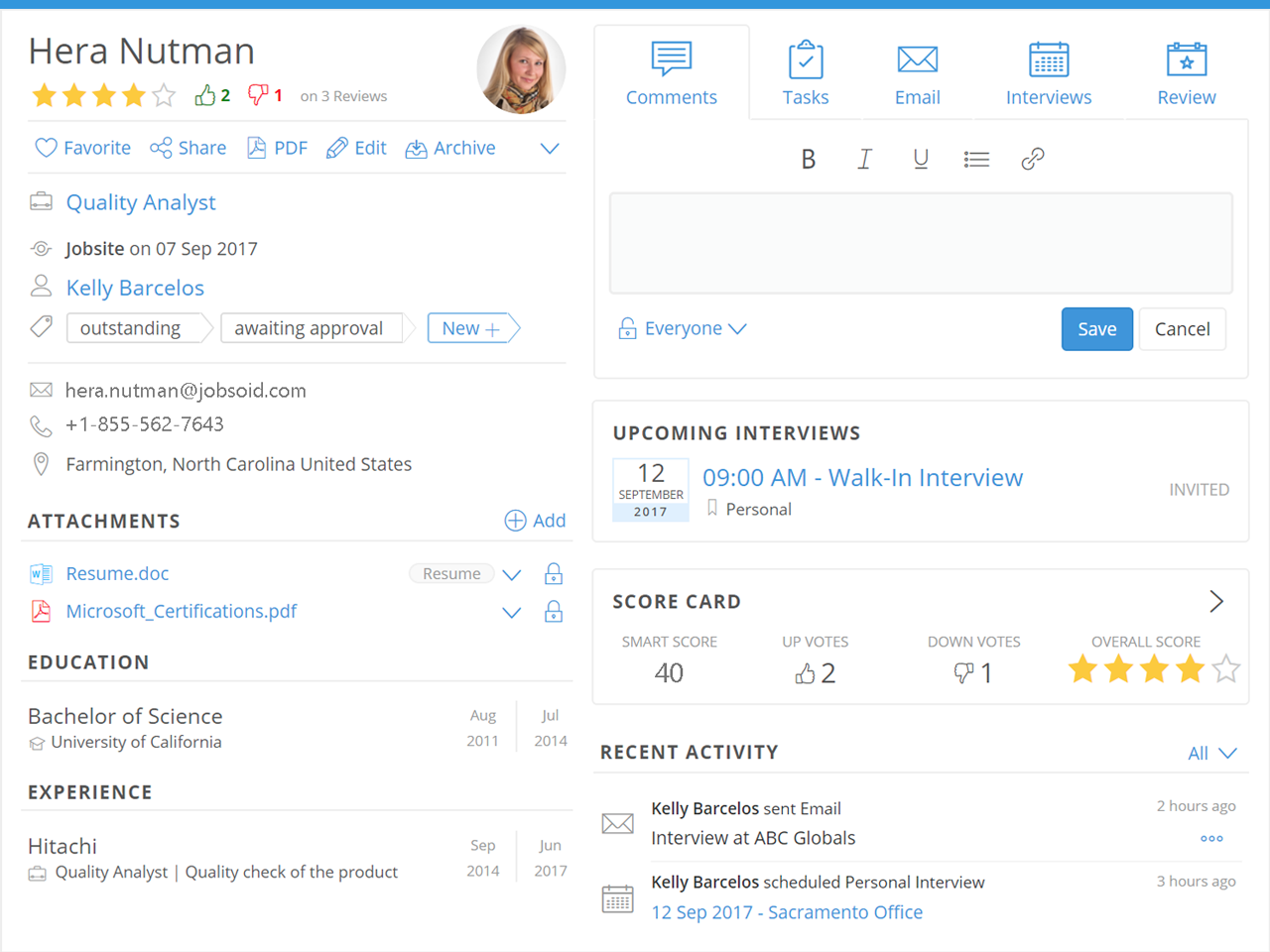The height and width of the screenshot is (952, 1270).
Task: Click into the comment text area
Action: pyautogui.click(x=921, y=243)
